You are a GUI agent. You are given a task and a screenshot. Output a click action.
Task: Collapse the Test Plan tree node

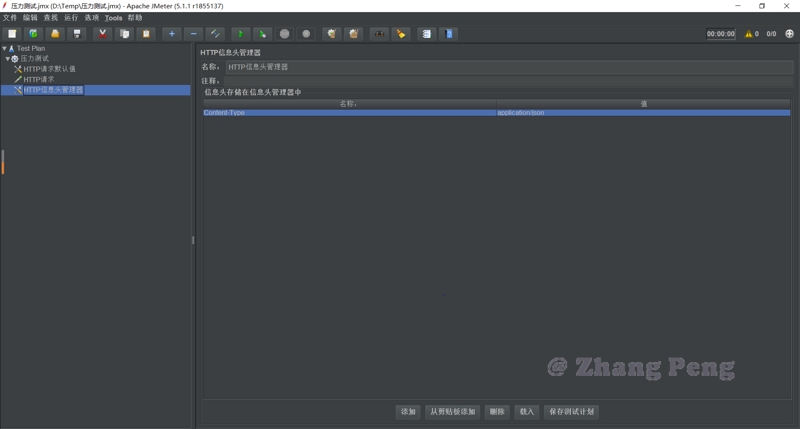(x=4, y=48)
